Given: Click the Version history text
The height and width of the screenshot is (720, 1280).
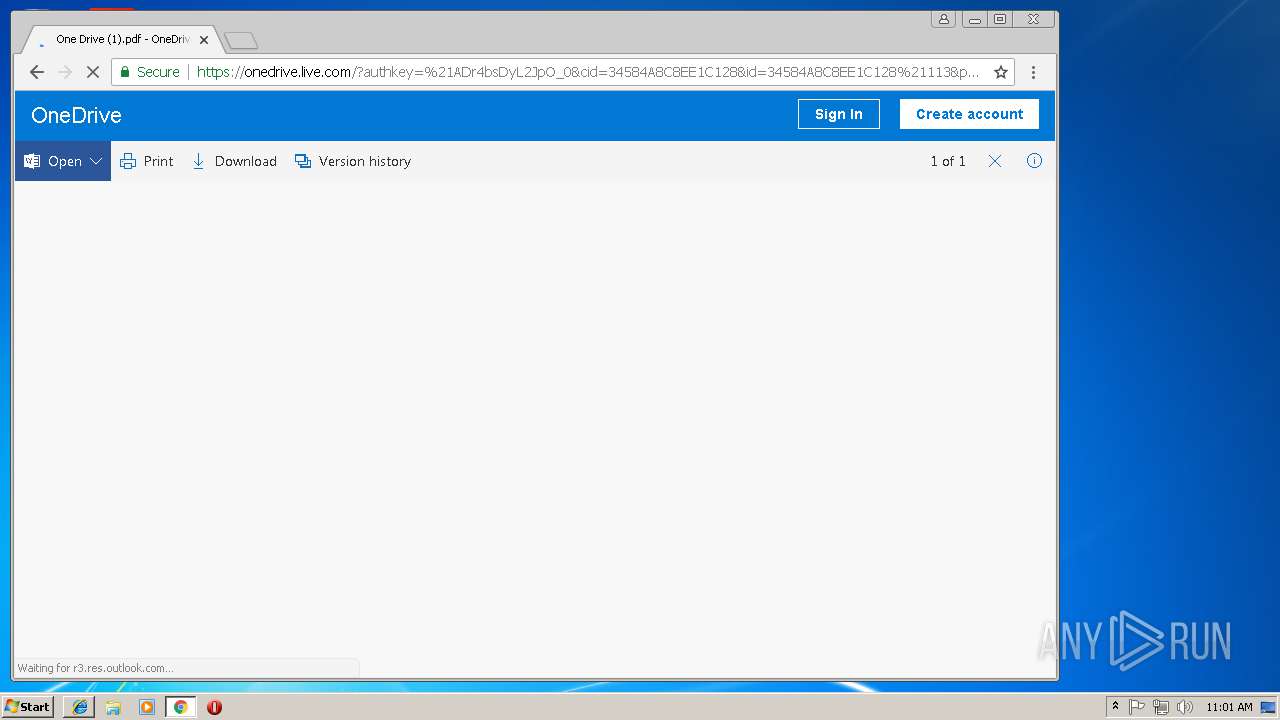Looking at the screenshot, I should click(365, 161).
